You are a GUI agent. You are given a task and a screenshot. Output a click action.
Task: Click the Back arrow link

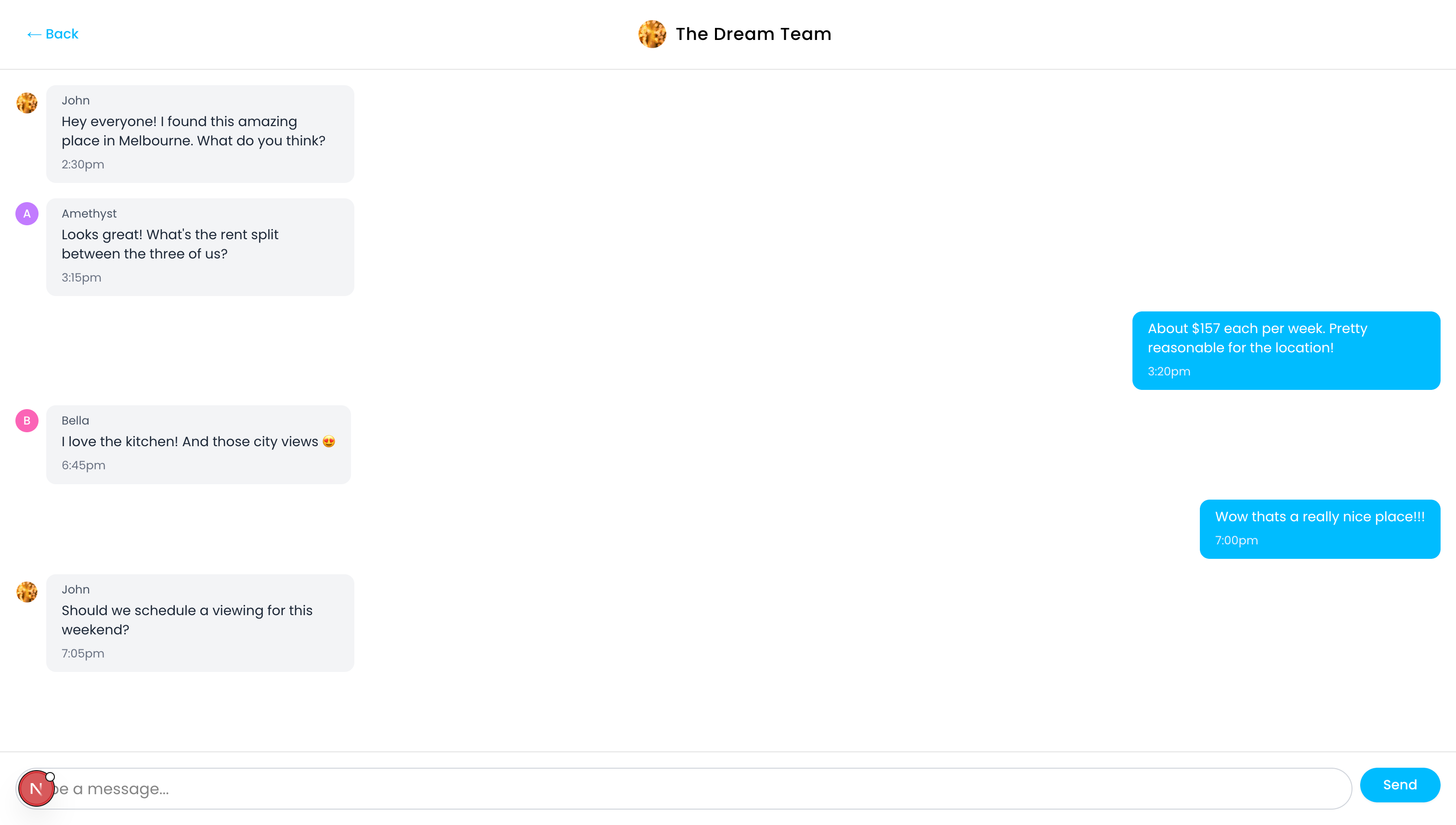pos(52,34)
